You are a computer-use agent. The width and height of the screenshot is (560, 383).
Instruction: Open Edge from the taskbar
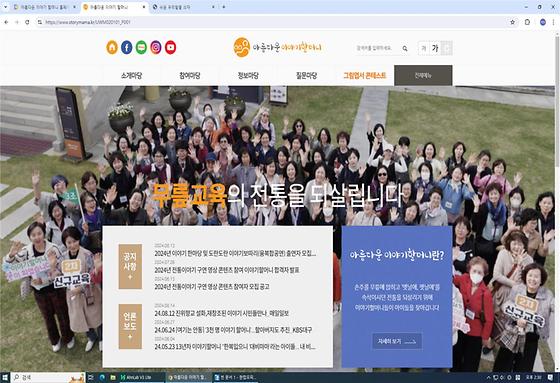click(102, 377)
